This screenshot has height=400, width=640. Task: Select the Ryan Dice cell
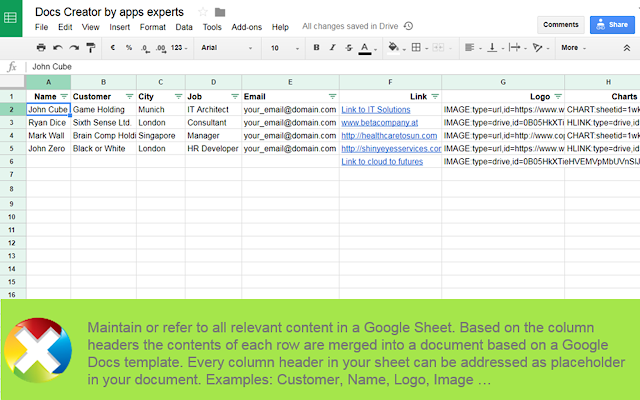49,122
